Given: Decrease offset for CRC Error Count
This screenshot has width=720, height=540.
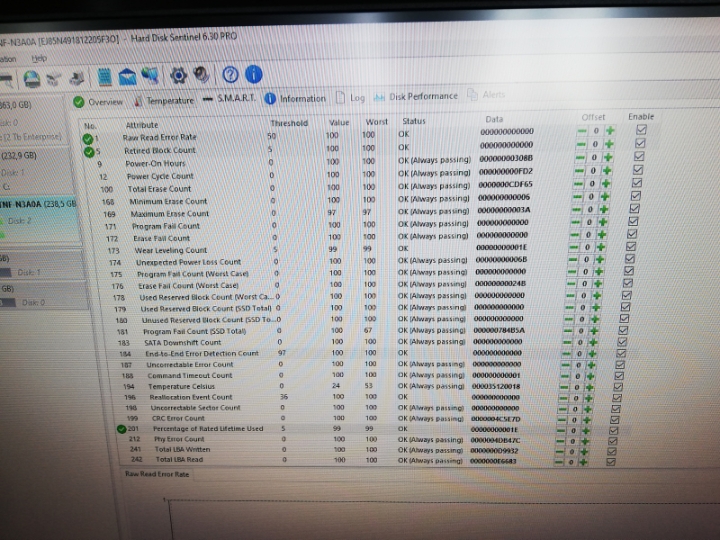Looking at the screenshot, I should 561,420.
